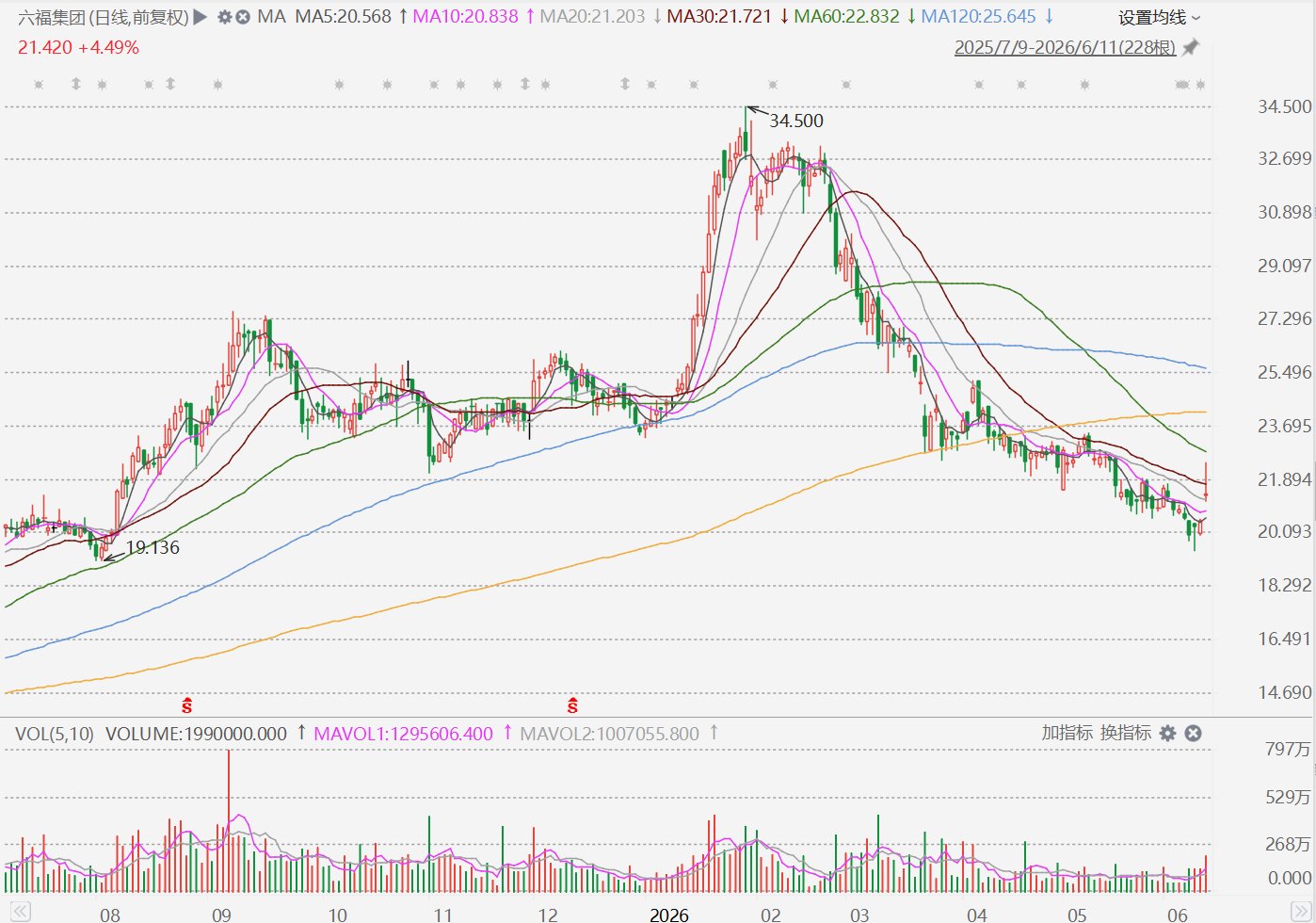Click the first event star marker at the far left
Screen dimensions: 1316x923
pos(39,85)
